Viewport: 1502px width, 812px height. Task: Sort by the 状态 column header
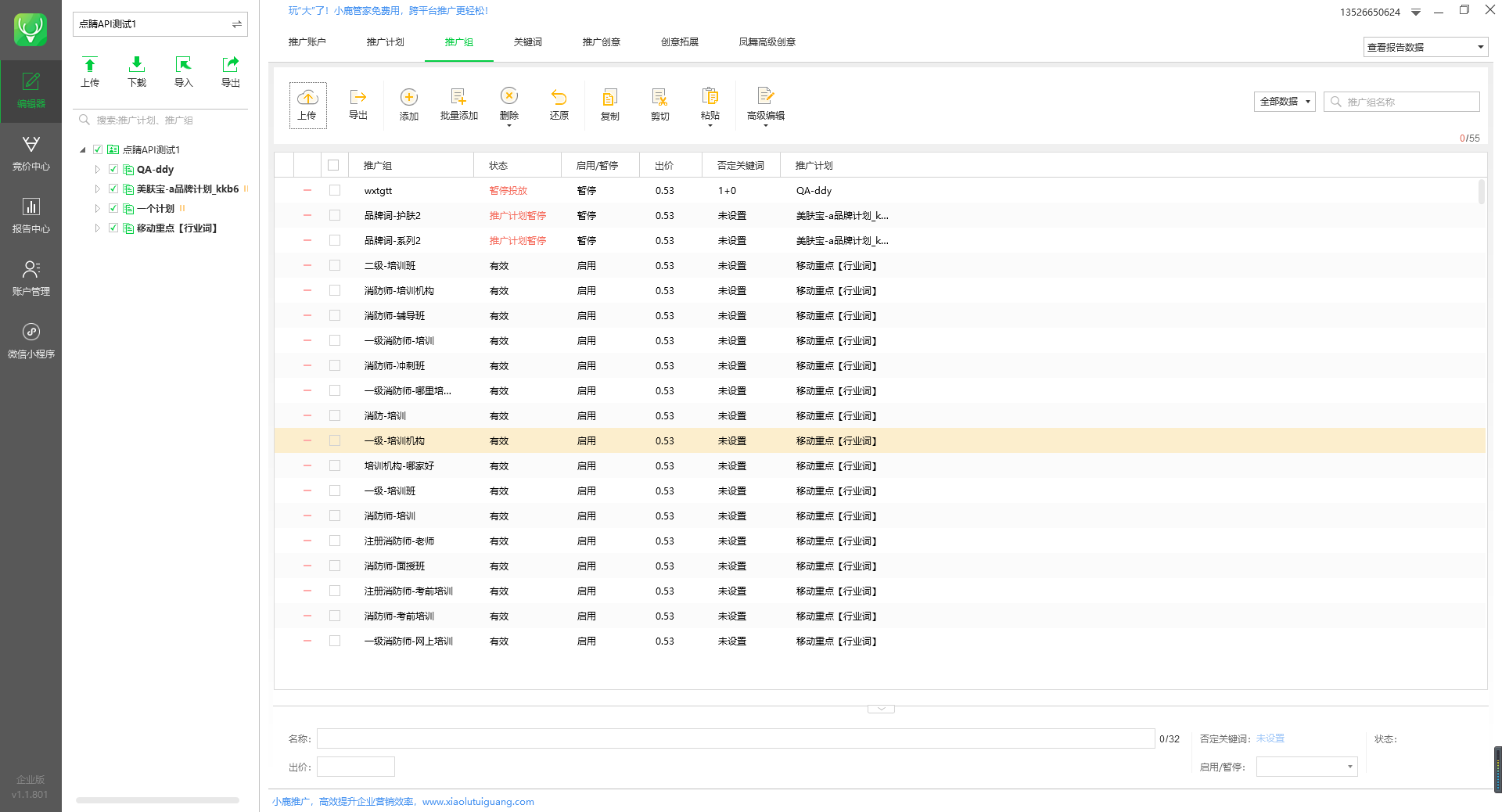(517, 165)
